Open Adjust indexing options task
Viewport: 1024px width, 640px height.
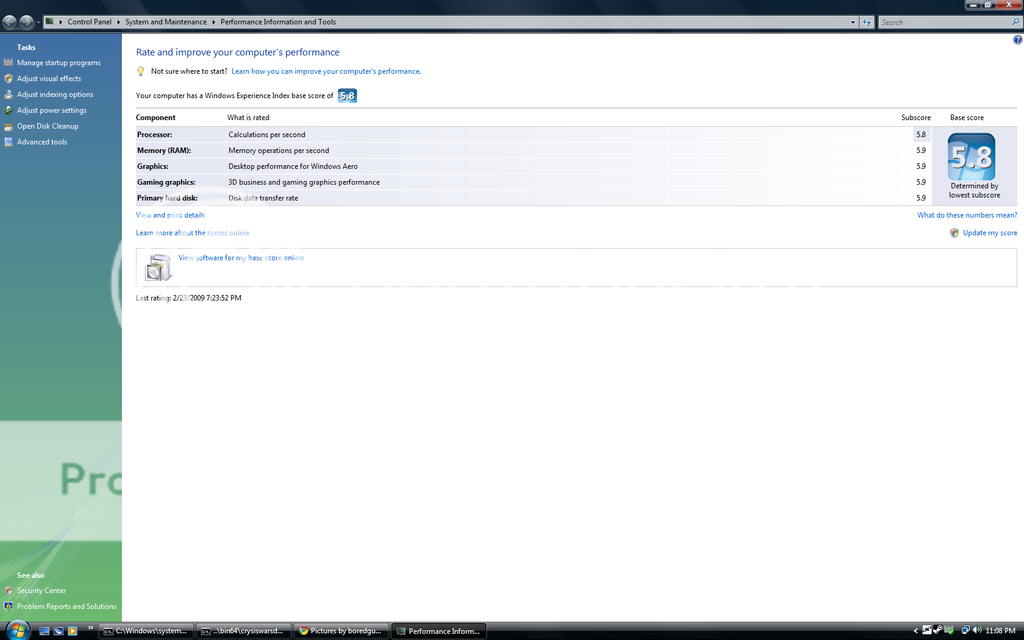tap(55, 94)
